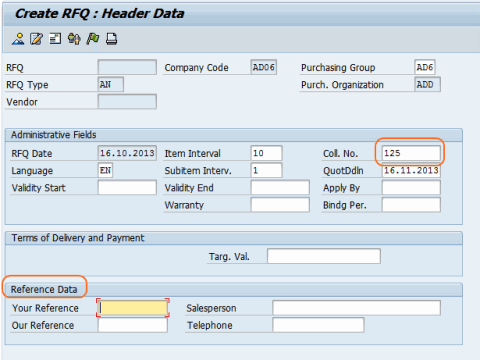Open header texts via notepad-pencil icon

coord(36,39)
